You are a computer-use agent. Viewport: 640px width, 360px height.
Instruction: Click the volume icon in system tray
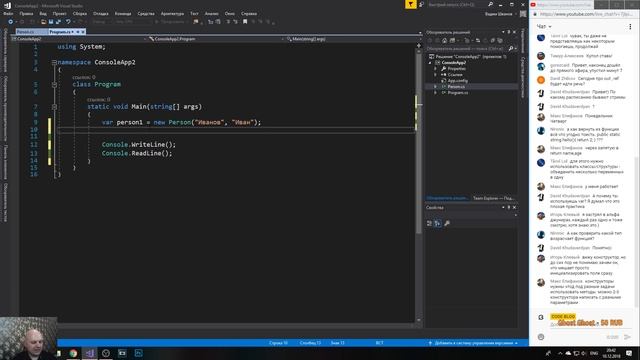point(583,353)
